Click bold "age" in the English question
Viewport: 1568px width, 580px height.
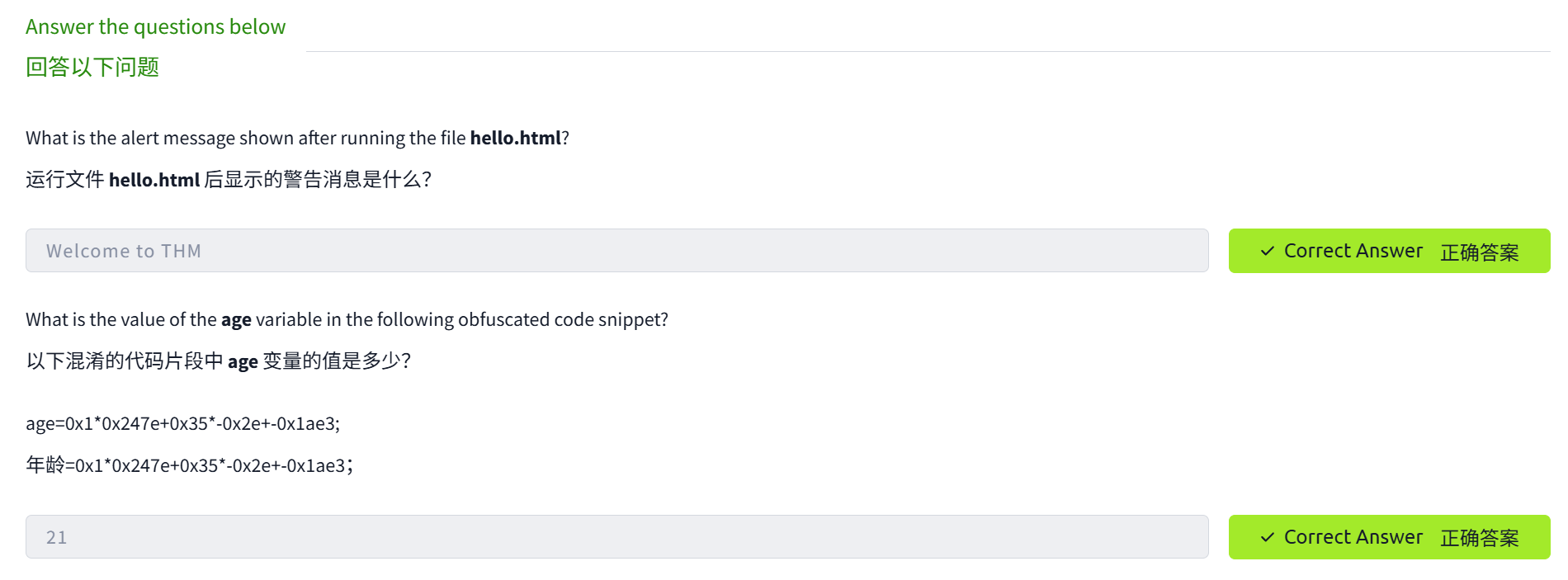click(x=236, y=319)
